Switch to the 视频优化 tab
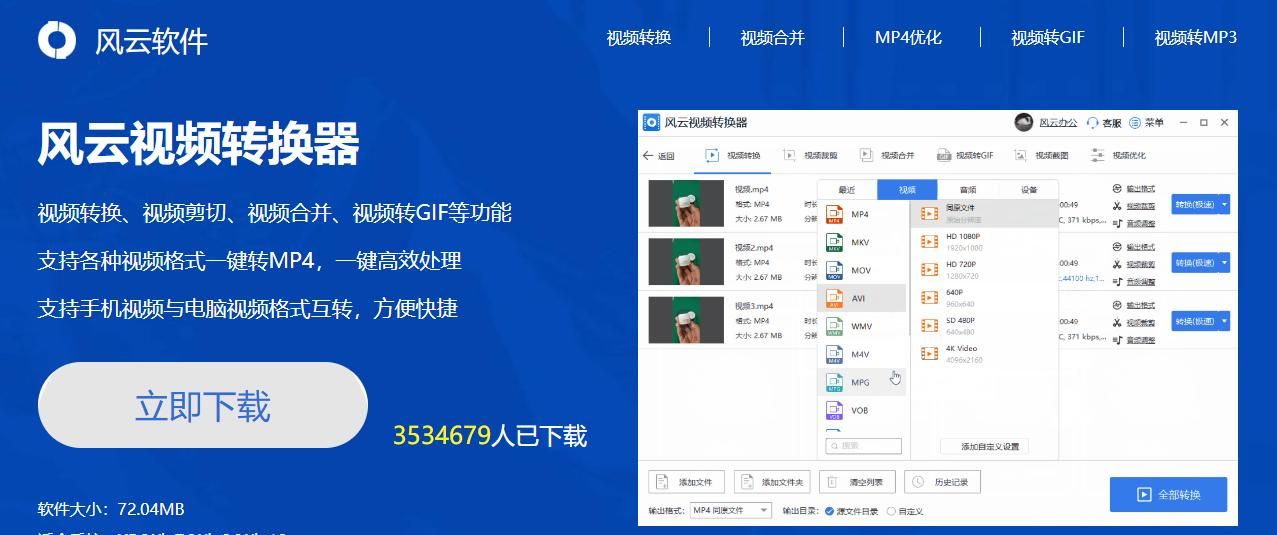Viewport: 1277px width, 535px height. 1119,156
